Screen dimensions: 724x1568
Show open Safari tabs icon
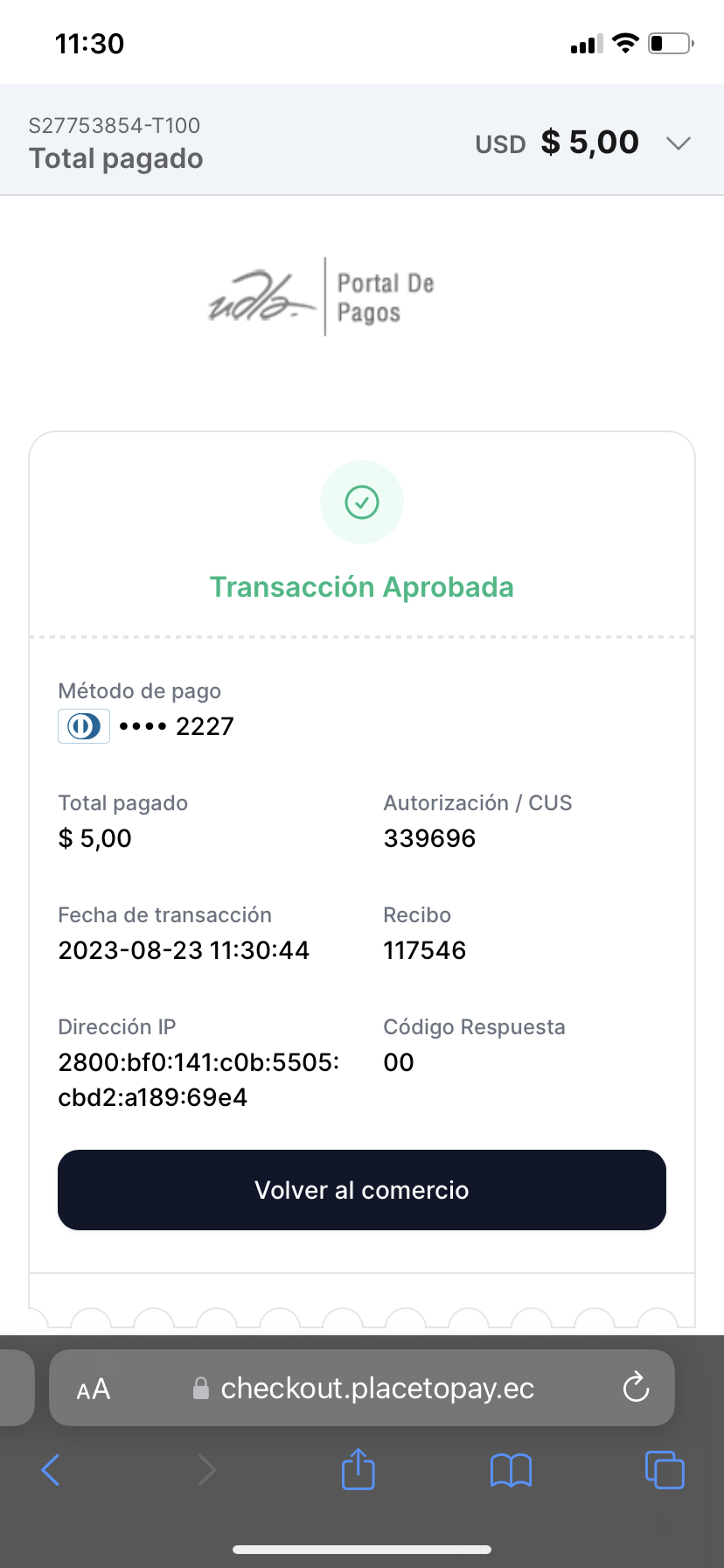coord(665,1469)
